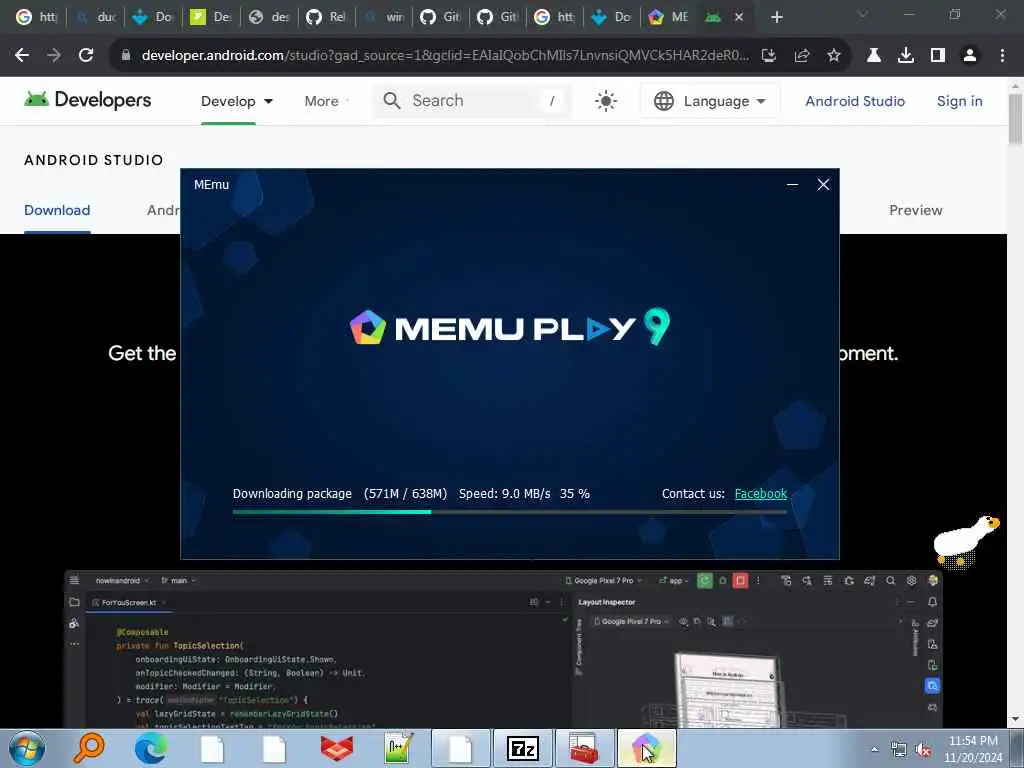Click the MEmu download progress bar
Viewport: 1024px width, 768px height.
click(x=509, y=512)
